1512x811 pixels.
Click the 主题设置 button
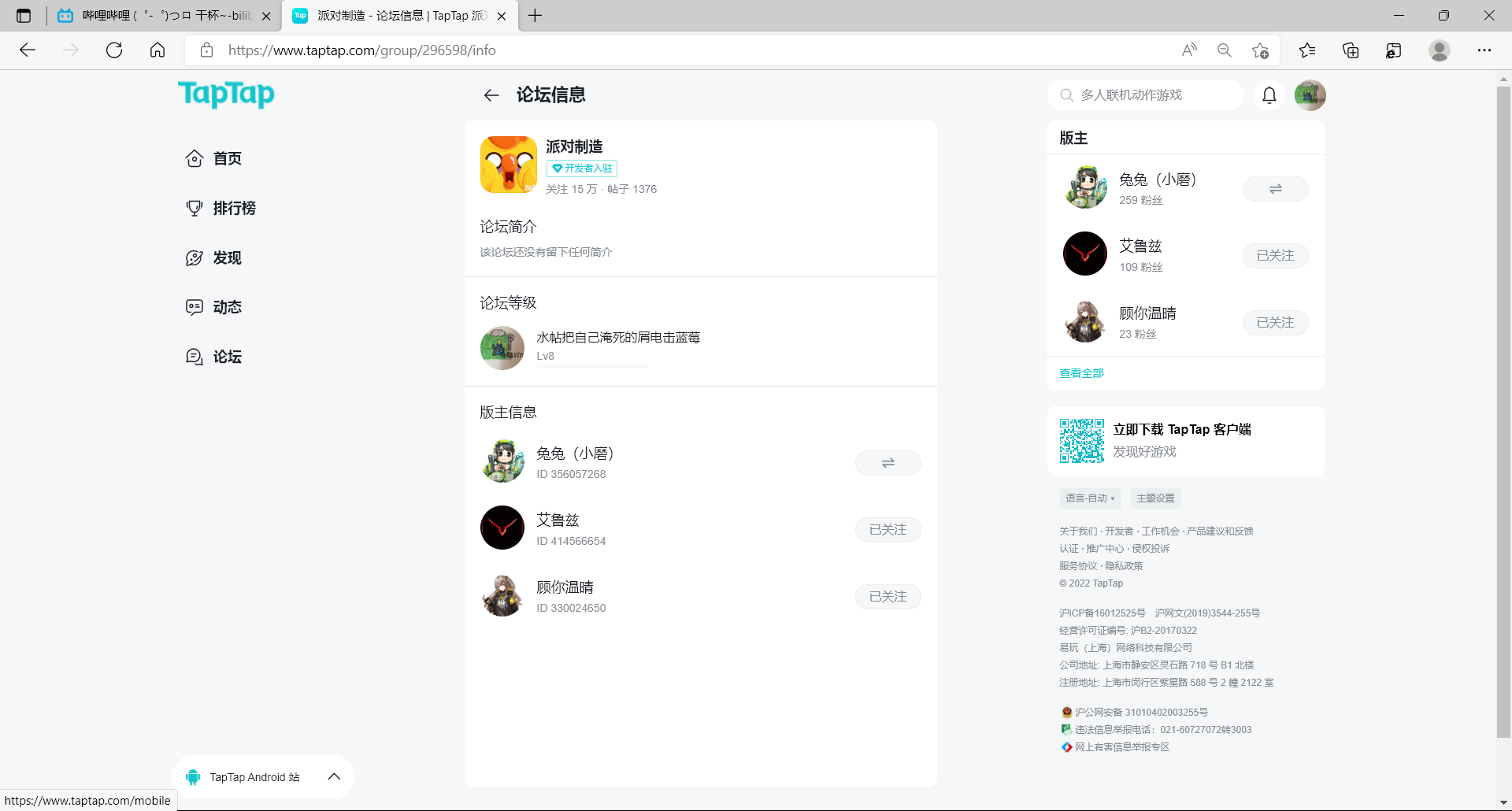pos(1155,498)
